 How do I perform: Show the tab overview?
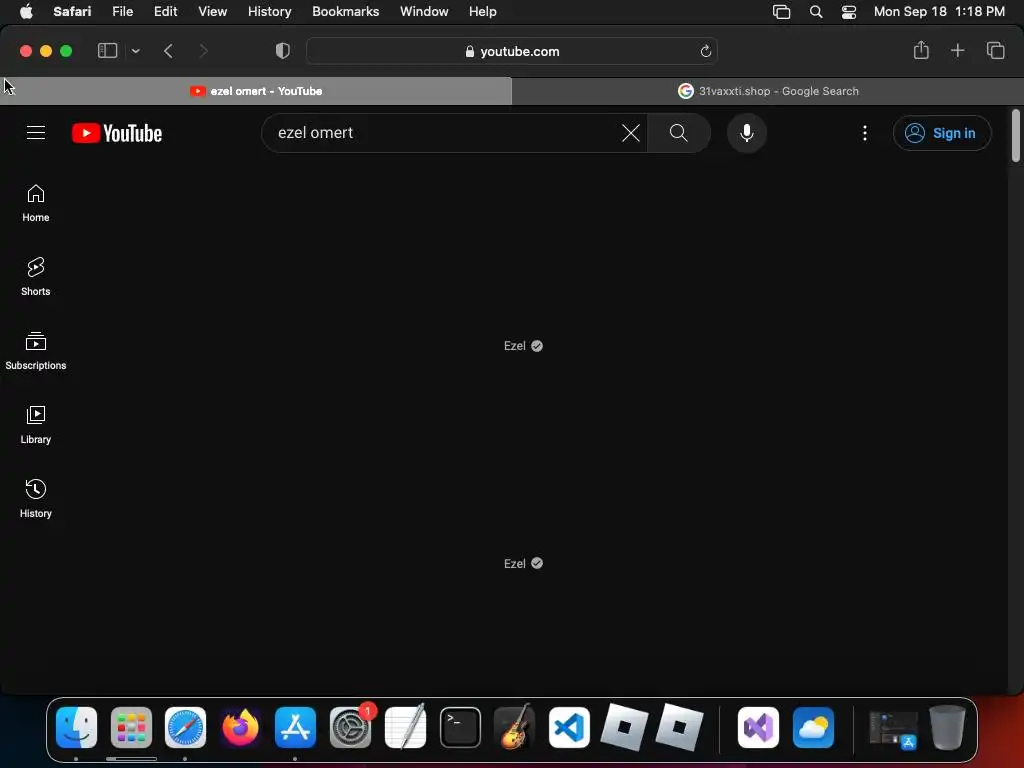pos(995,50)
